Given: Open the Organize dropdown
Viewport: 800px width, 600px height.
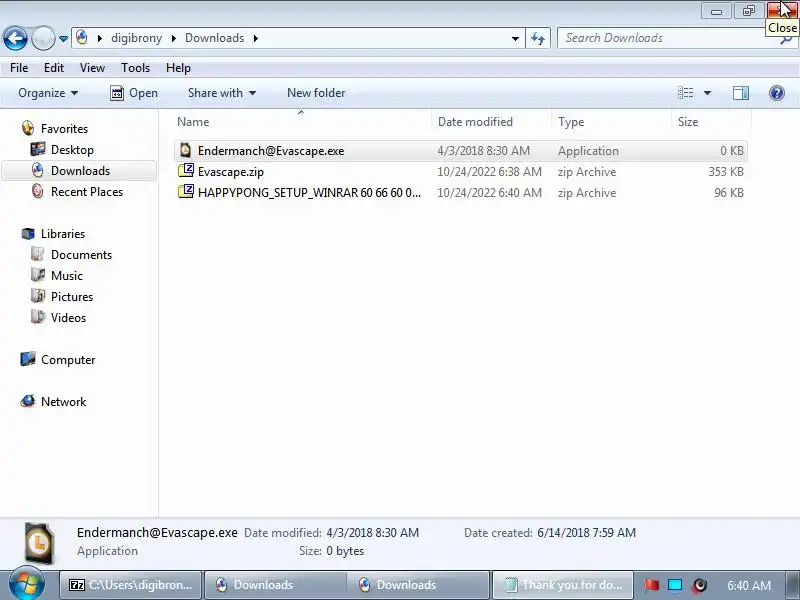Looking at the screenshot, I should 48,93.
